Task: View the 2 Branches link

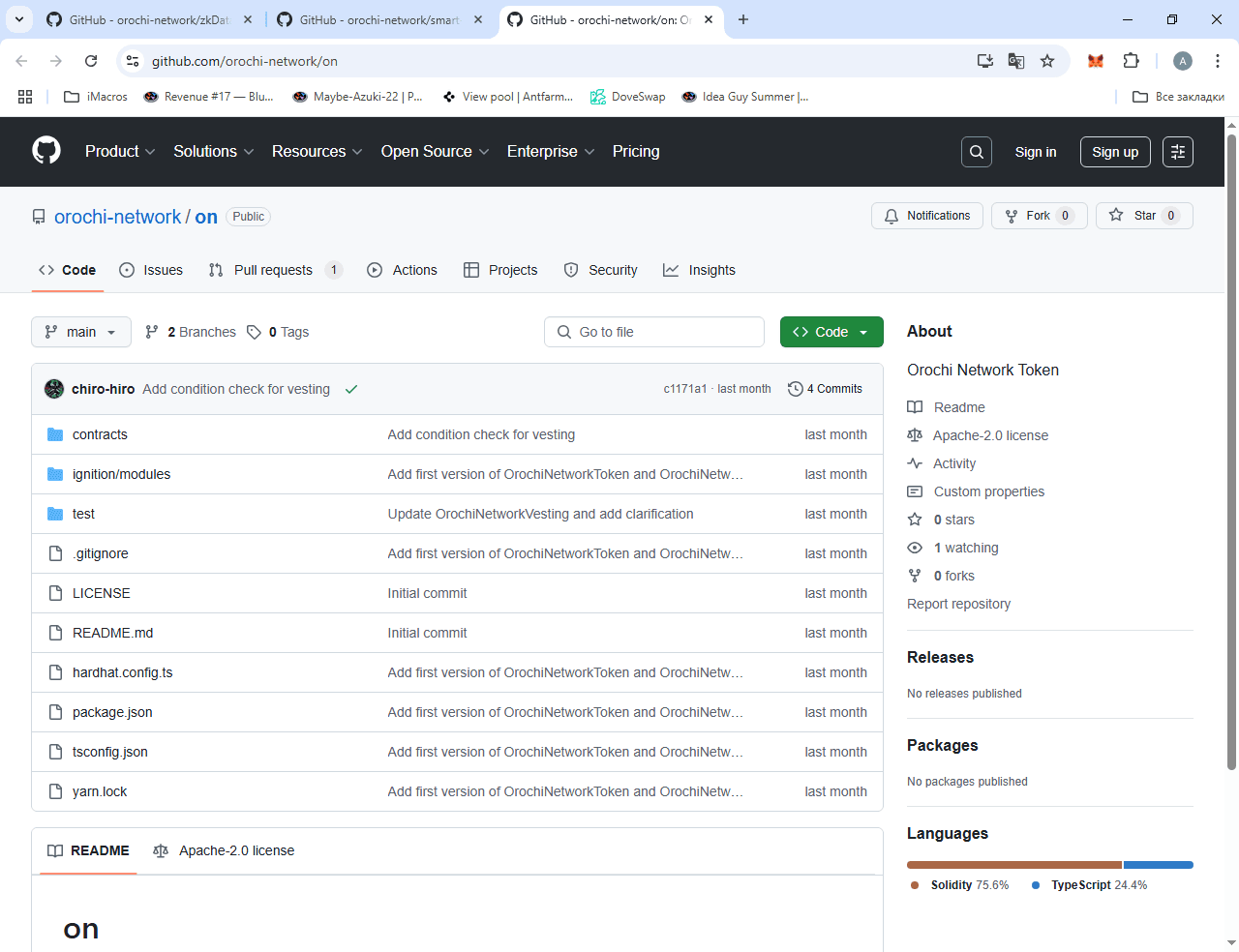Action: click(190, 332)
